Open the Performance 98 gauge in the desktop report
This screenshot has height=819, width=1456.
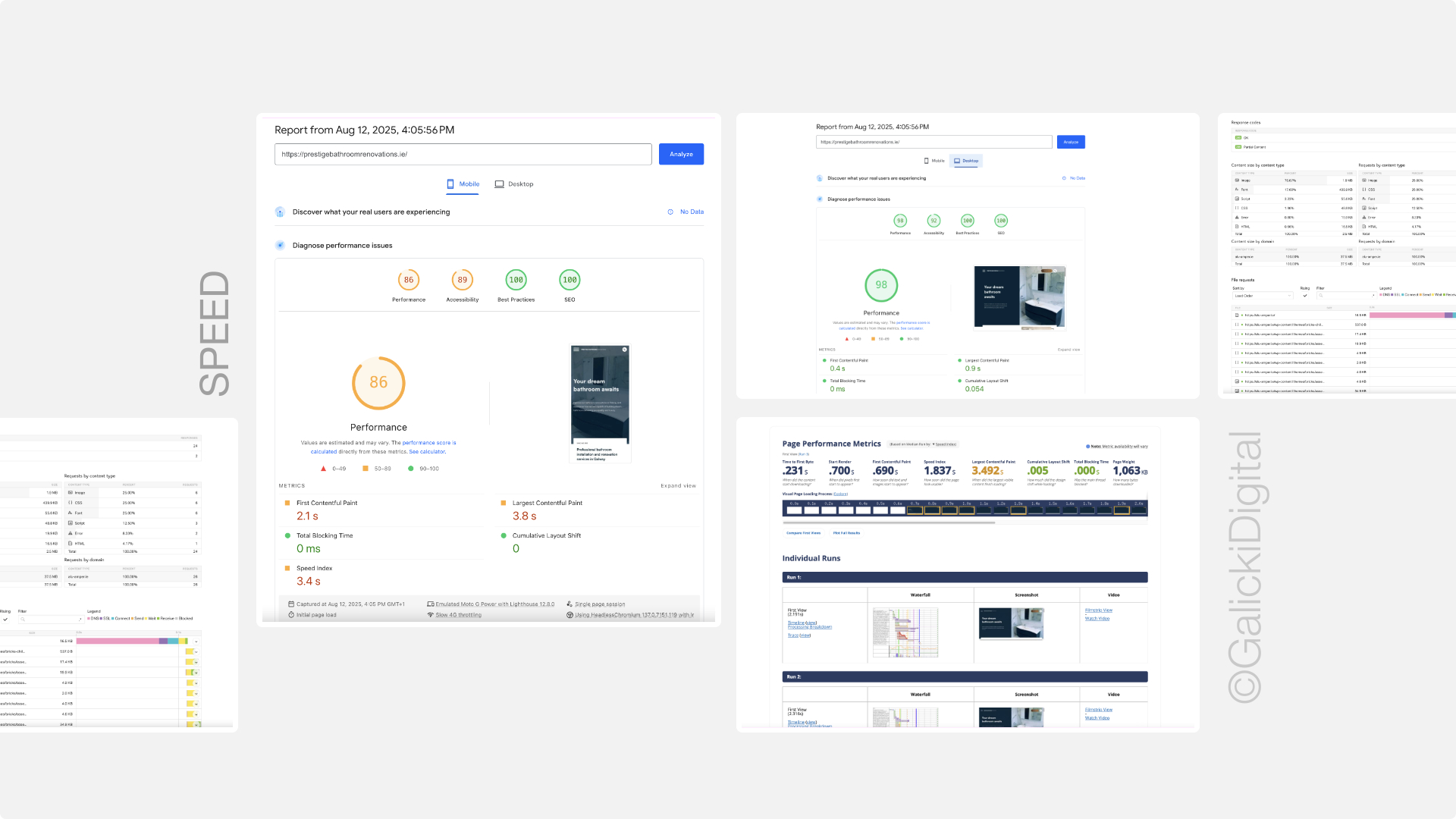[900, 221]
